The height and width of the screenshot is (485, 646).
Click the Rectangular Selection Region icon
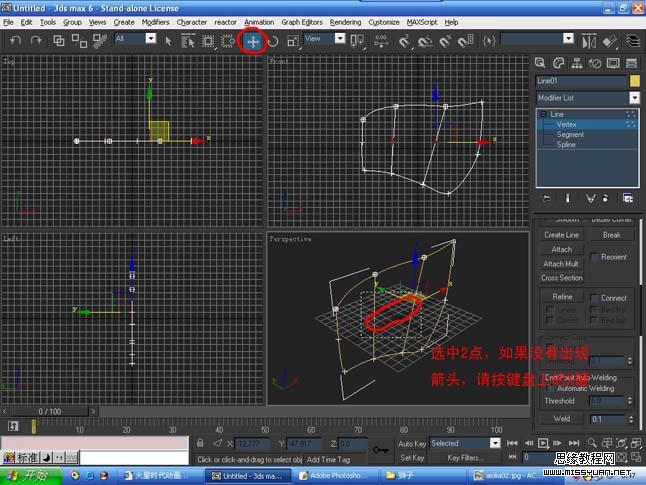(208, 41)
